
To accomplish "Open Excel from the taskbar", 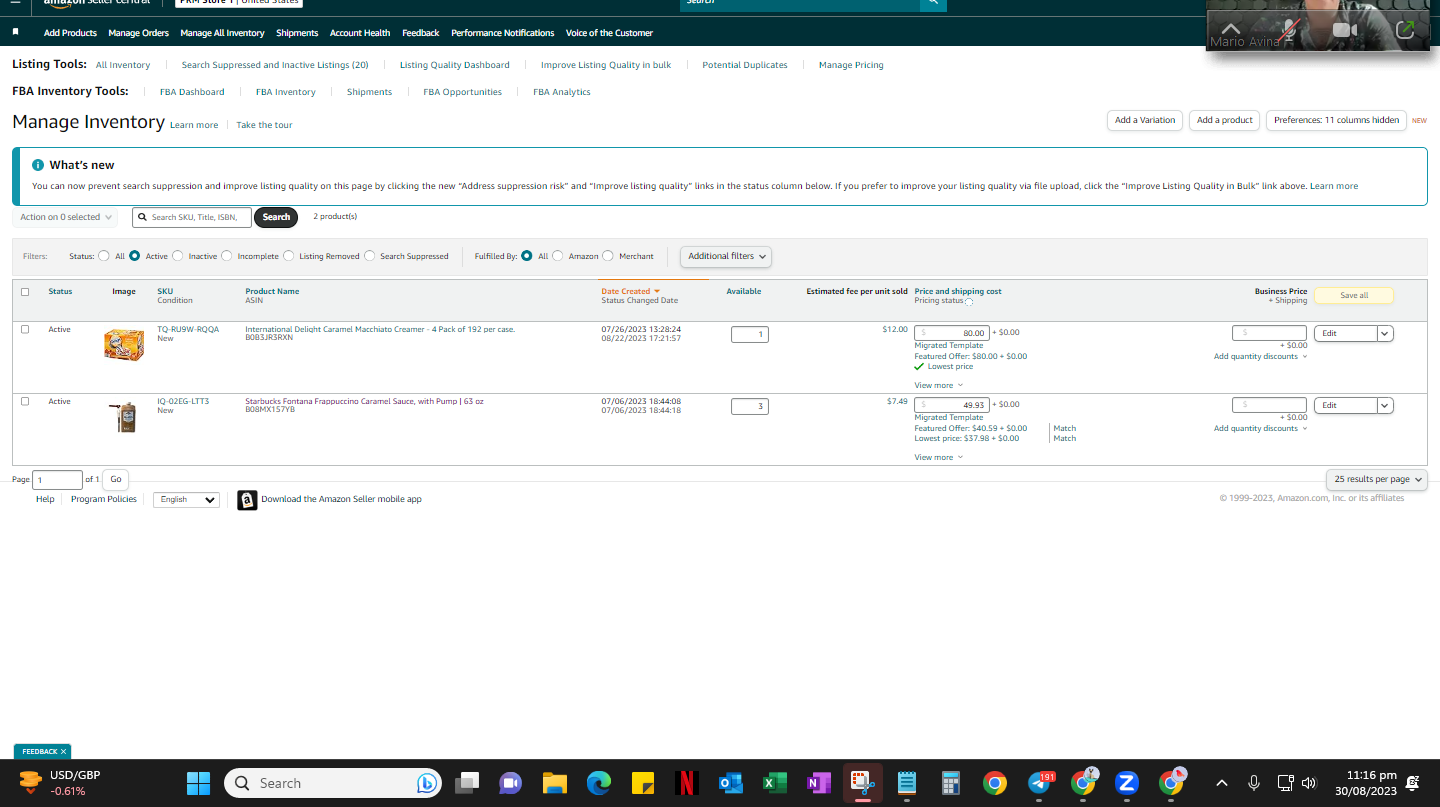I will click(x=775, y=783).
